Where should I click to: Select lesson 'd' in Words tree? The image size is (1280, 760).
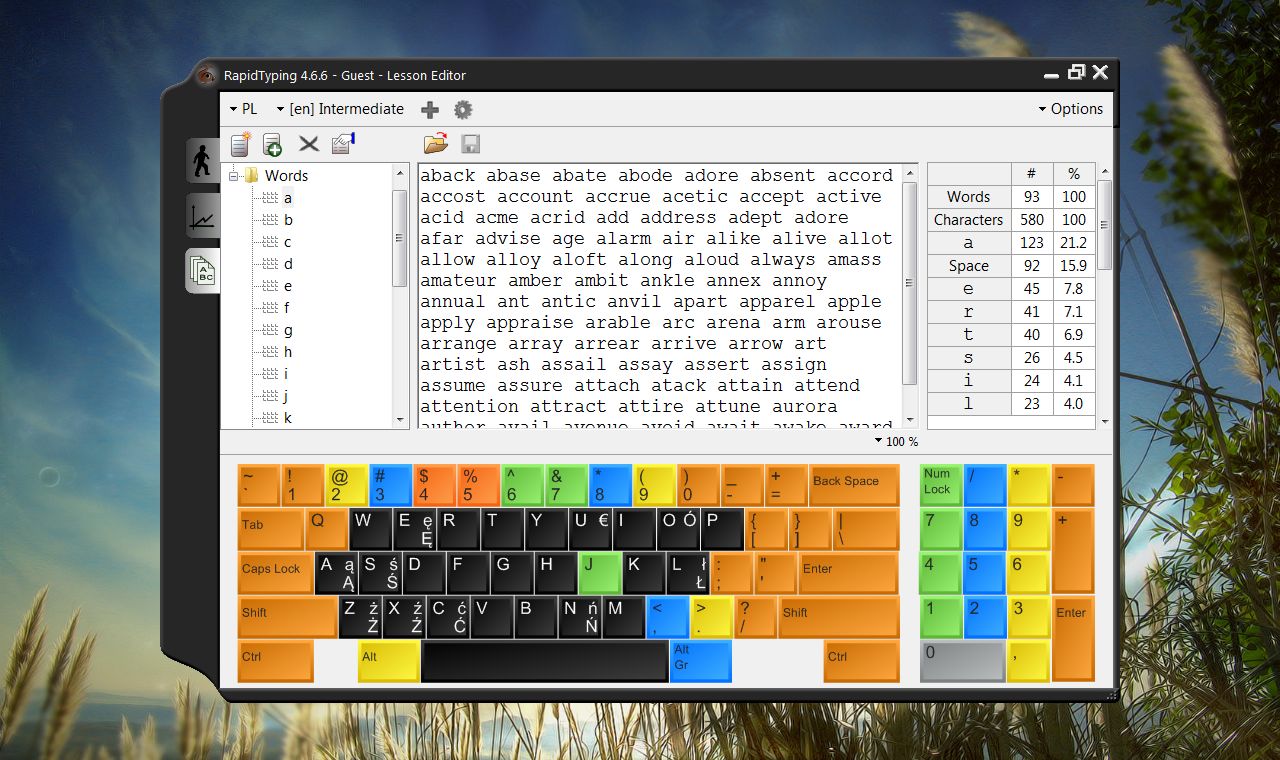point(288,264)
